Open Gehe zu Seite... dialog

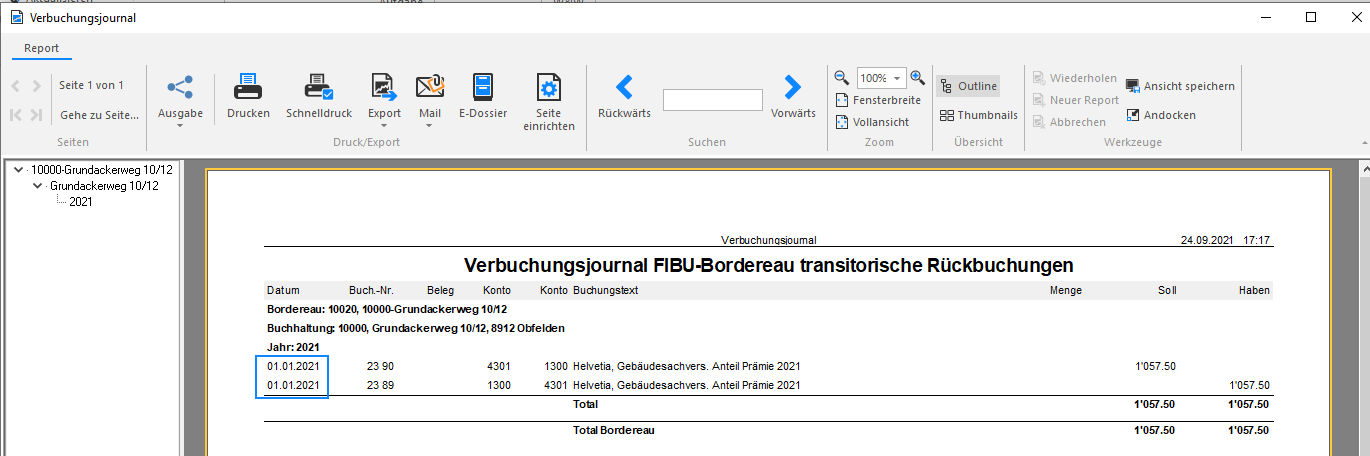coord(99,115)
